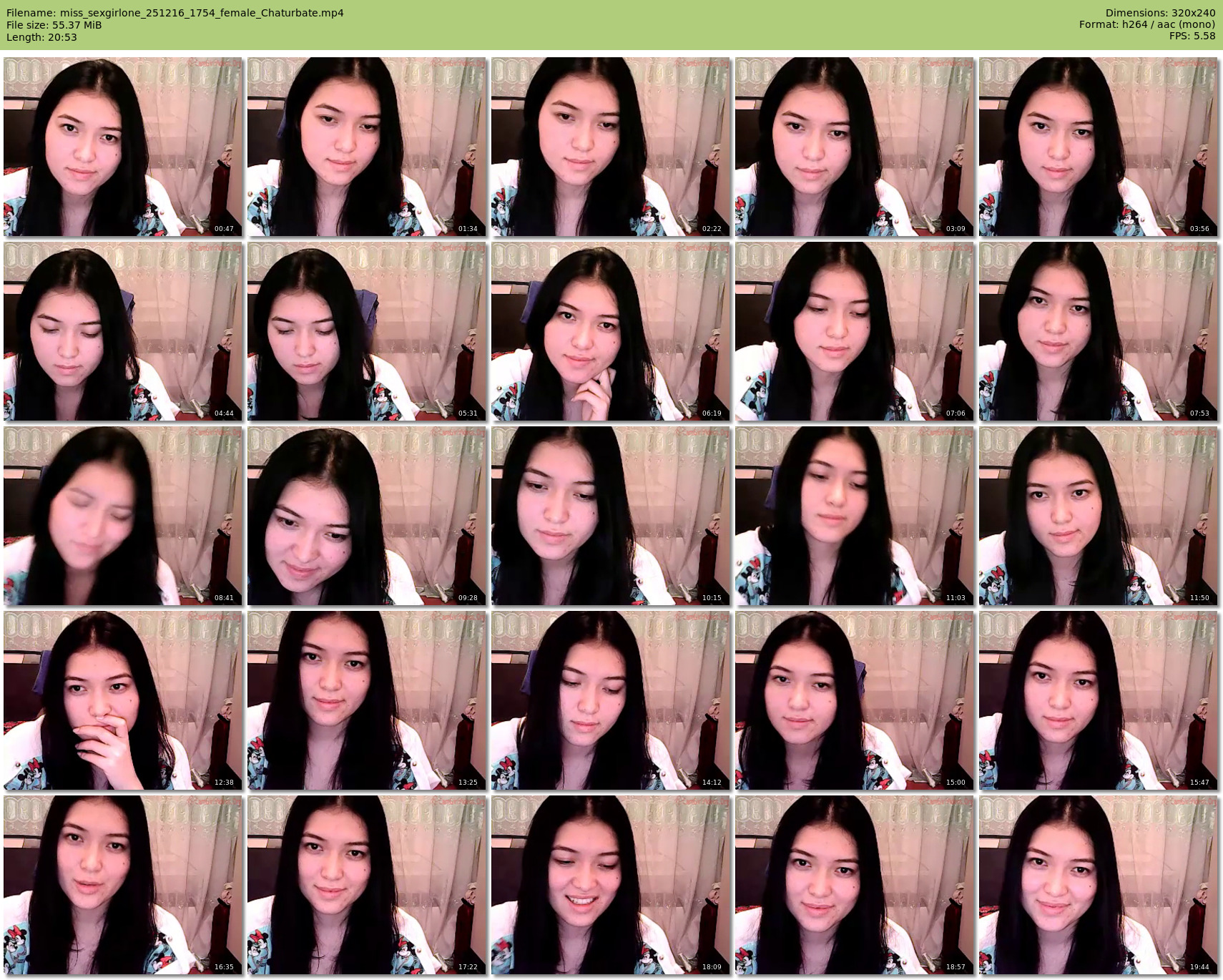Viewport: 1223px width, 980px height.
Task: Select the frame timestamped 12:38
Action: tap(122, 700)
